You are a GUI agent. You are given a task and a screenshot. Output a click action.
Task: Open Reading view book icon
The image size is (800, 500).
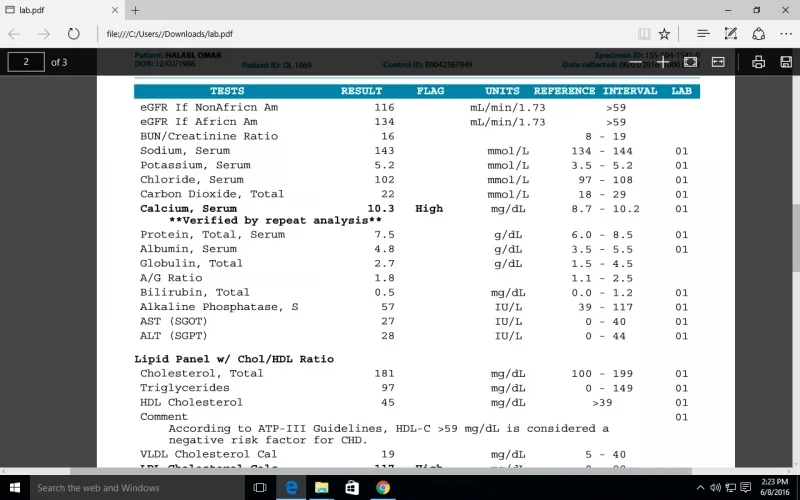point(644,34)
